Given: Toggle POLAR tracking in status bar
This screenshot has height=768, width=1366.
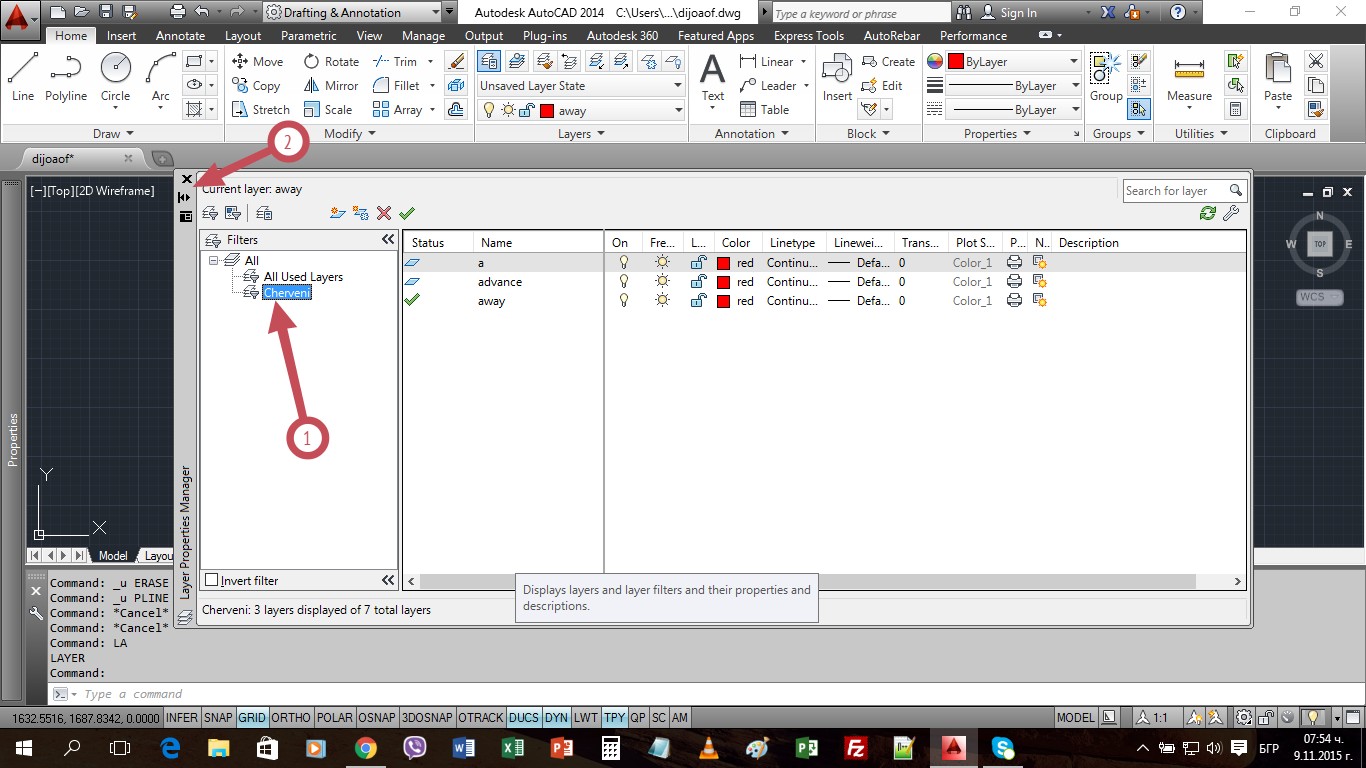Looking at the screenshot, I should click(335, 718).
